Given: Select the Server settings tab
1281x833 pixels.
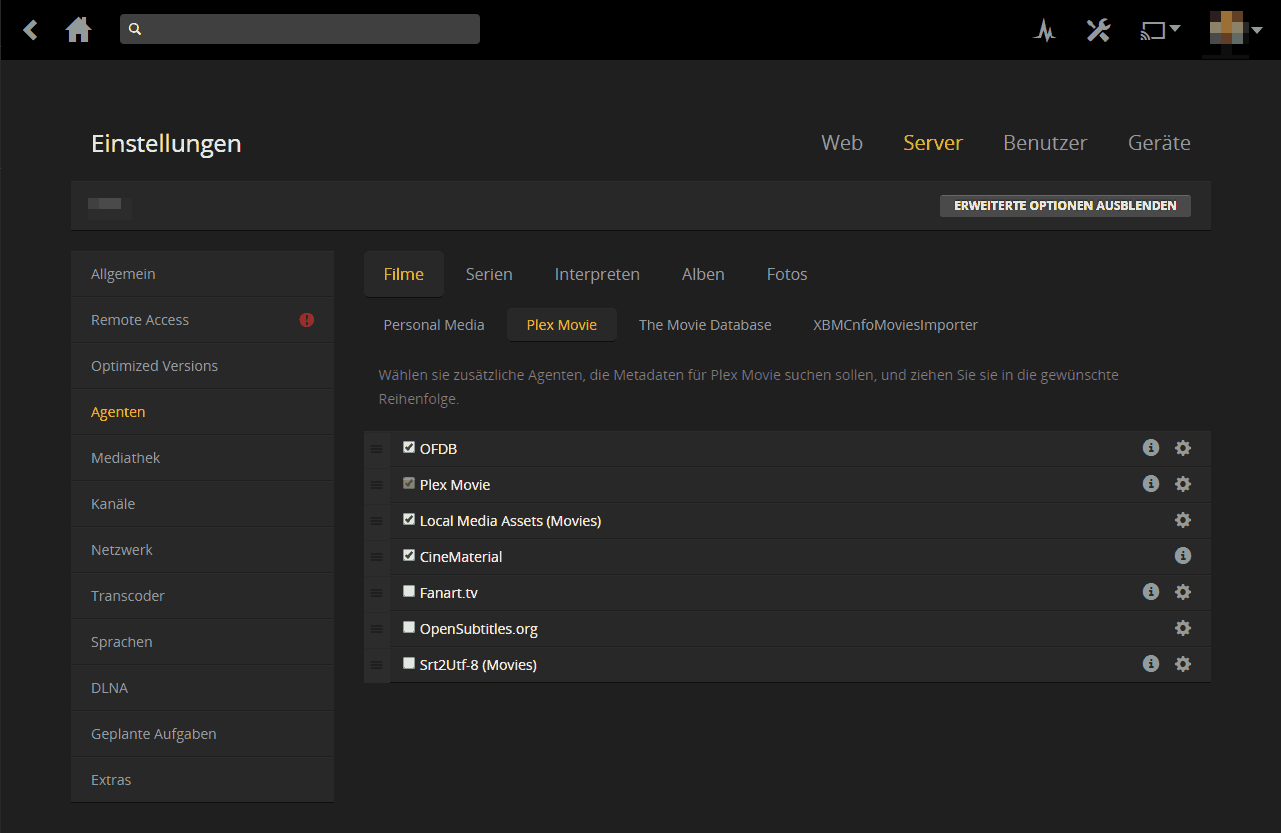Looking at the screenshot, I should click(x=933, y=143).
